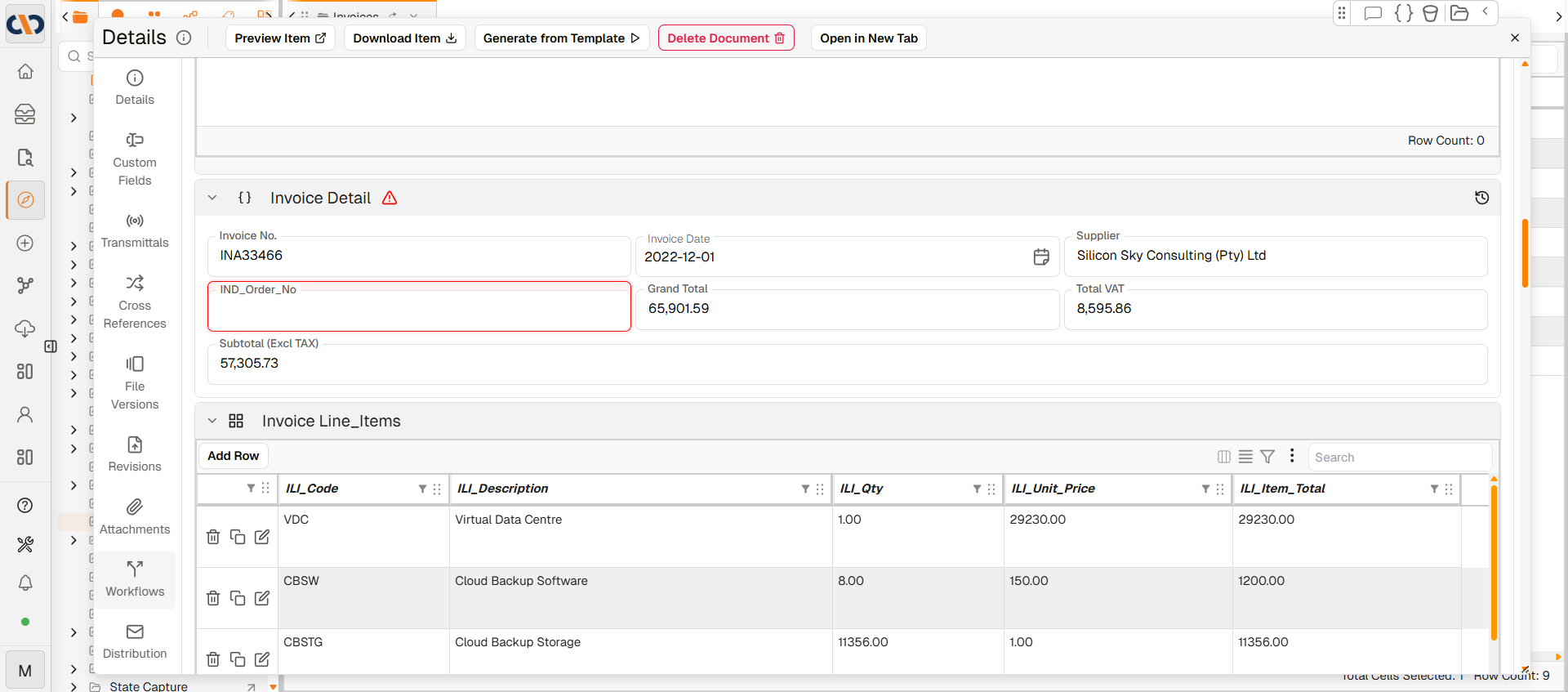Filter the ILI_Code column
This screenshot has width=1568, height=692.
[422, 489]
